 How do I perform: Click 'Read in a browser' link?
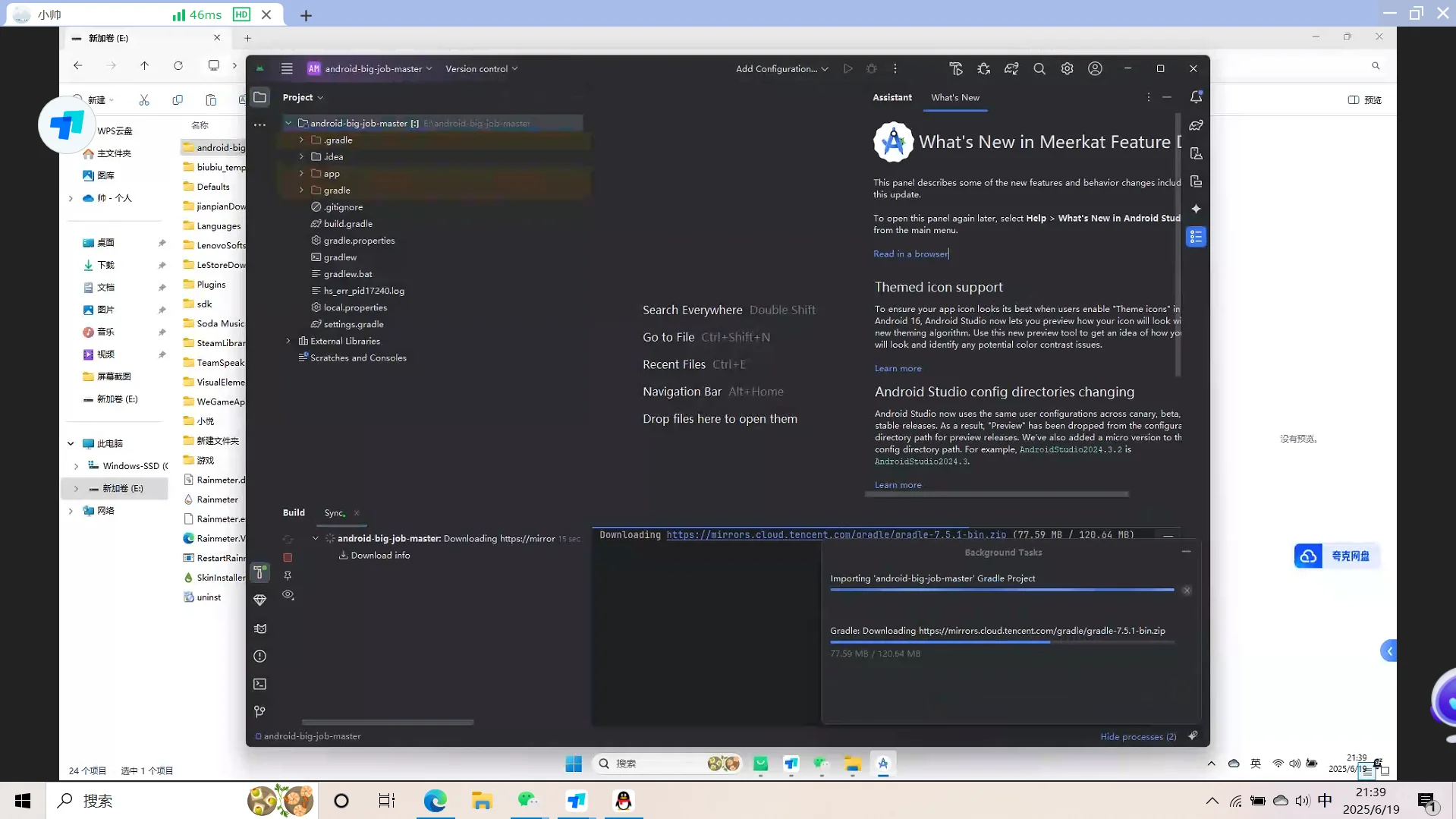(x=910, y=254)
